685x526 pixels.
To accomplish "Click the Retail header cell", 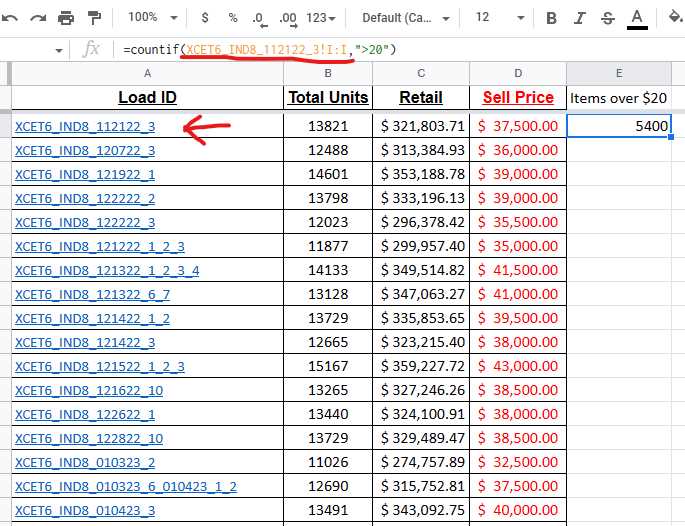I will 421,97.
